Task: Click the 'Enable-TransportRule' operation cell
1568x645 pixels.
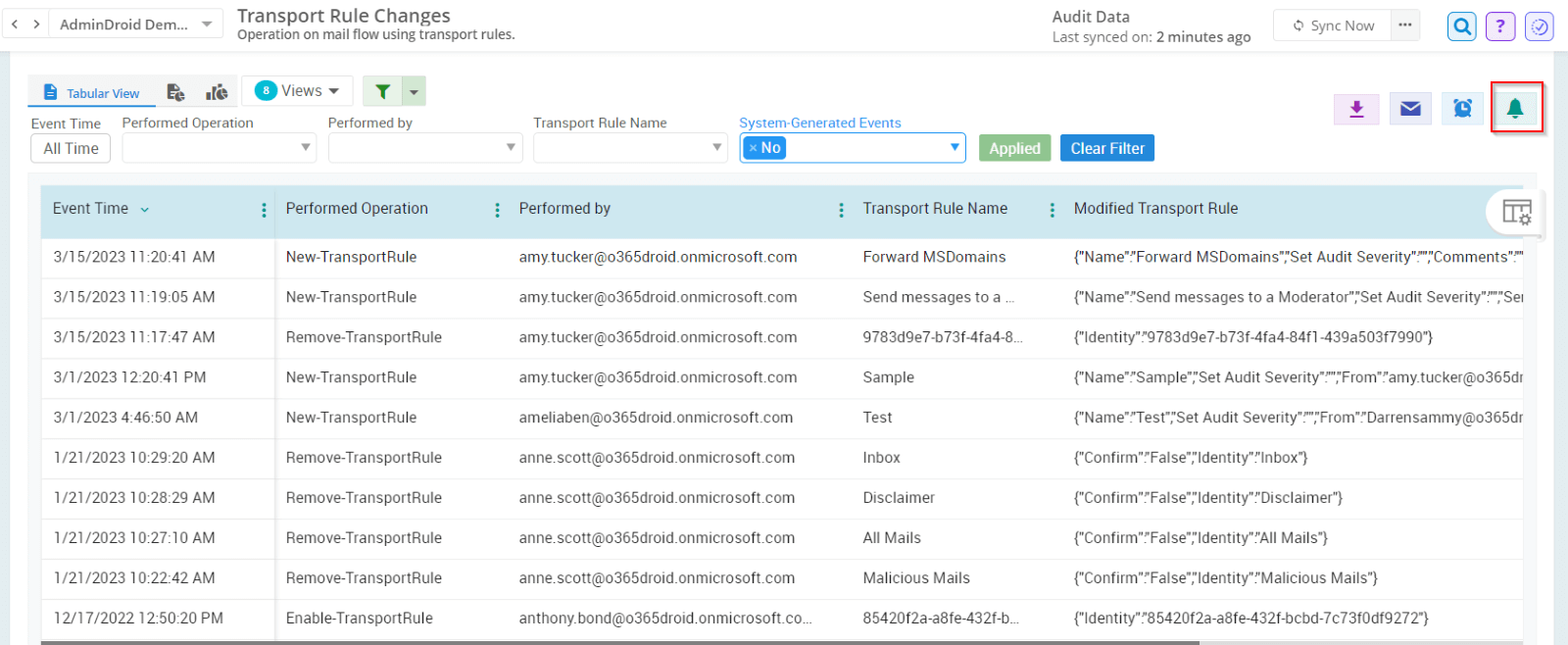Action: [x=360, y=619]
